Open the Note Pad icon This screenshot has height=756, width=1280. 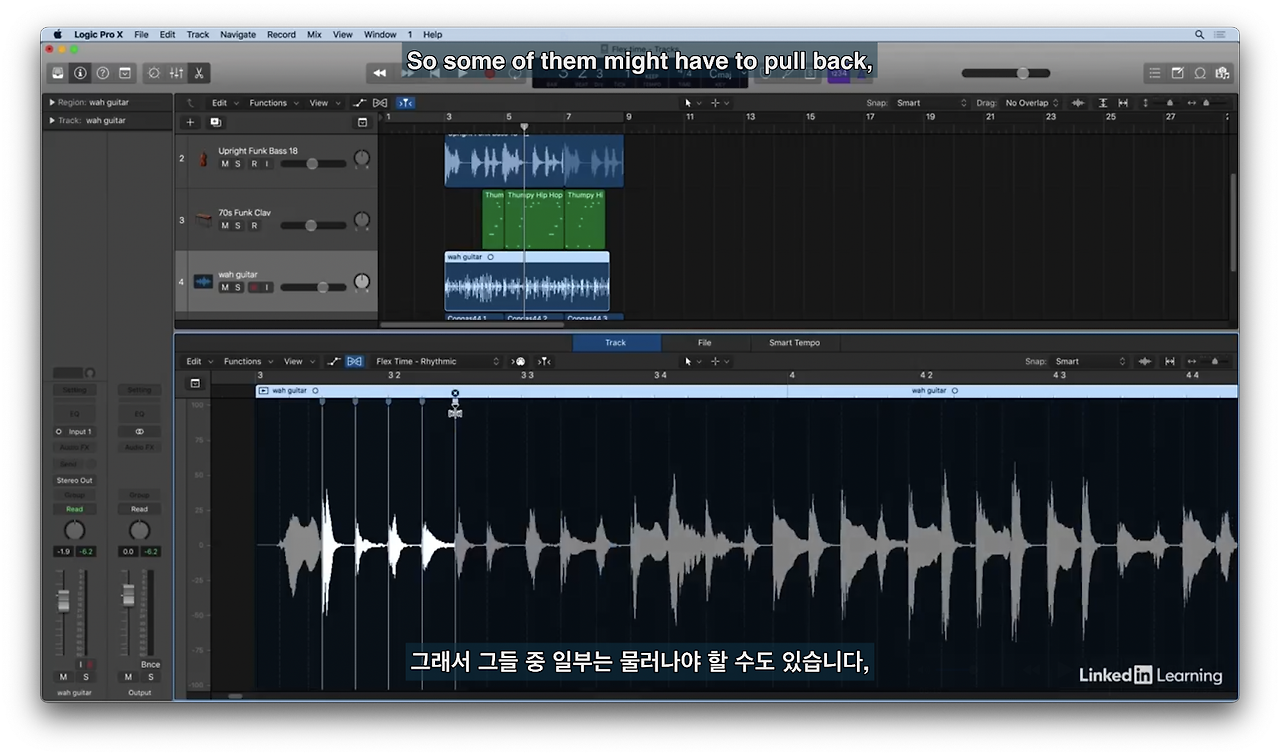(1177, 73)
